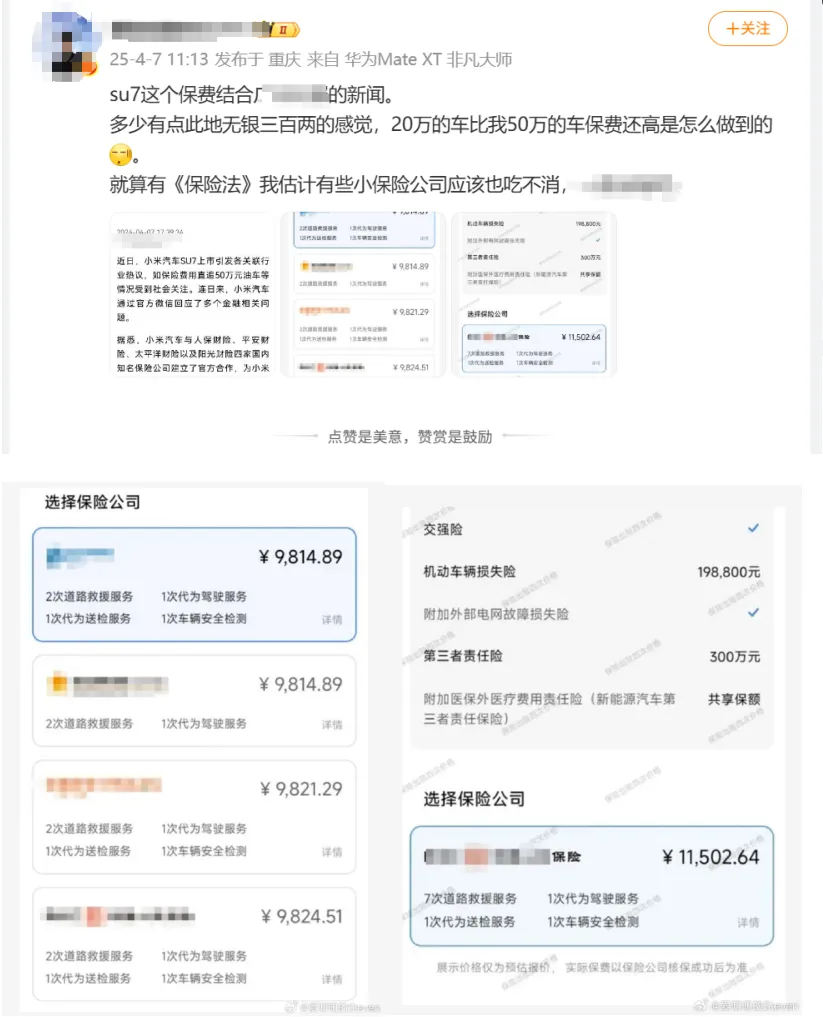Click the blurred username at top

pyautogui.click(x=189, y=29)
